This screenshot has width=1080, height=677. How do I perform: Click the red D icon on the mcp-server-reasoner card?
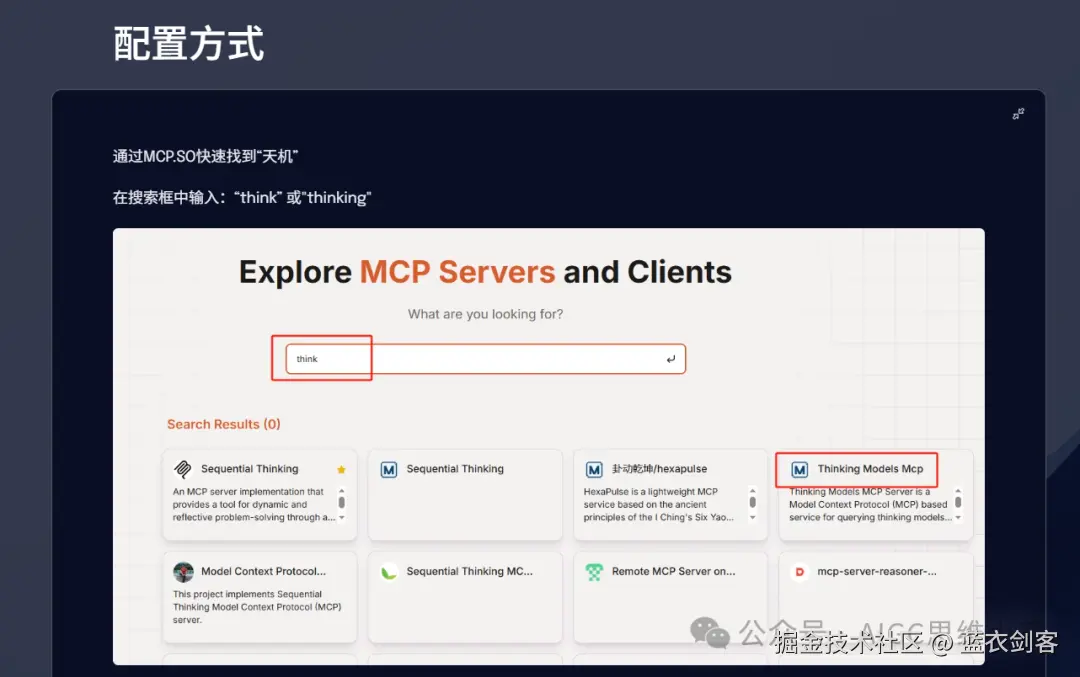coord(799,572)
